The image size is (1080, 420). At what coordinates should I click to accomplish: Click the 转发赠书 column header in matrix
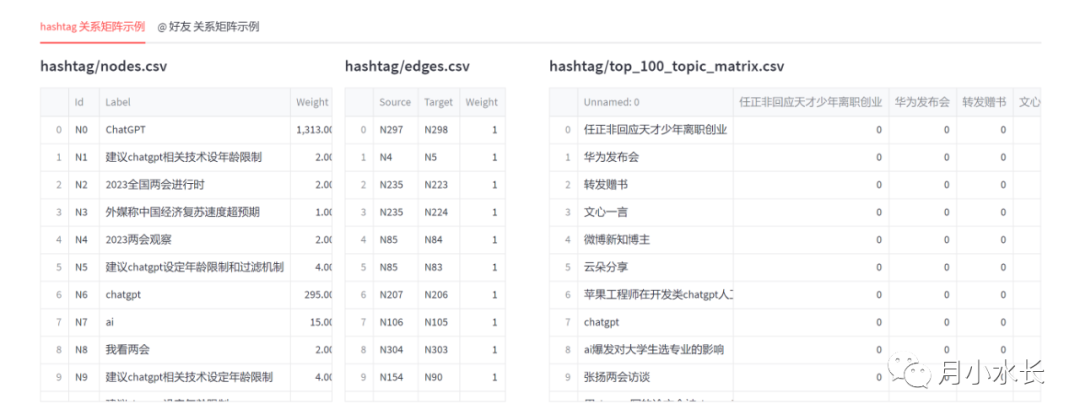point(984,102)
